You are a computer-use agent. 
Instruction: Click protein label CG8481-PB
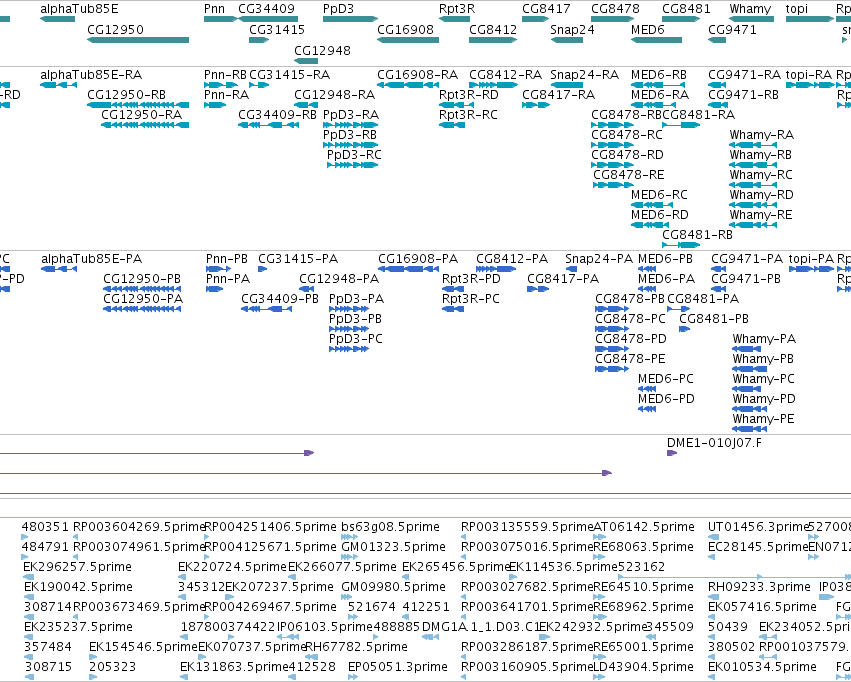click(714, 320)
